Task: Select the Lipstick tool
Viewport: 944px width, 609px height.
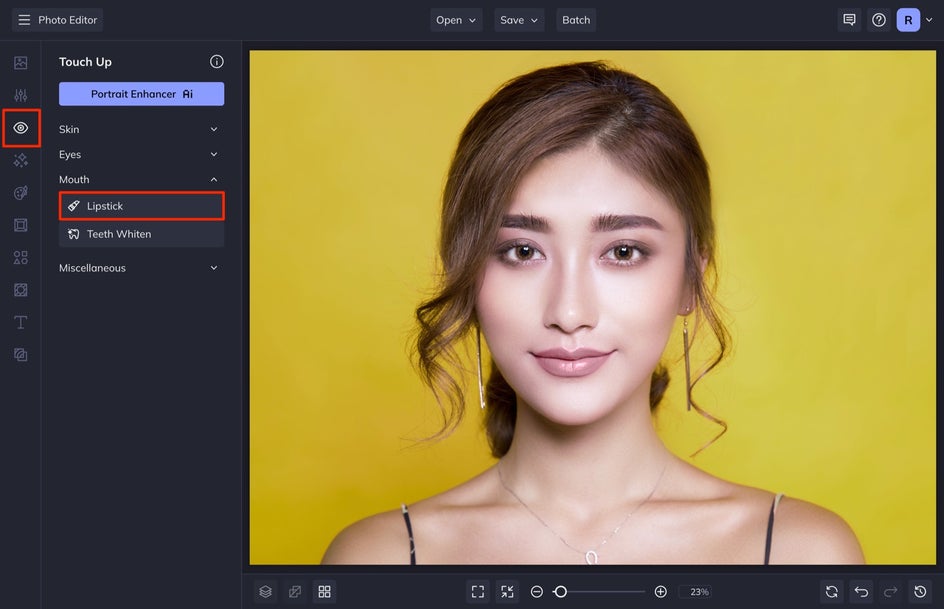Action: (141, 206)
